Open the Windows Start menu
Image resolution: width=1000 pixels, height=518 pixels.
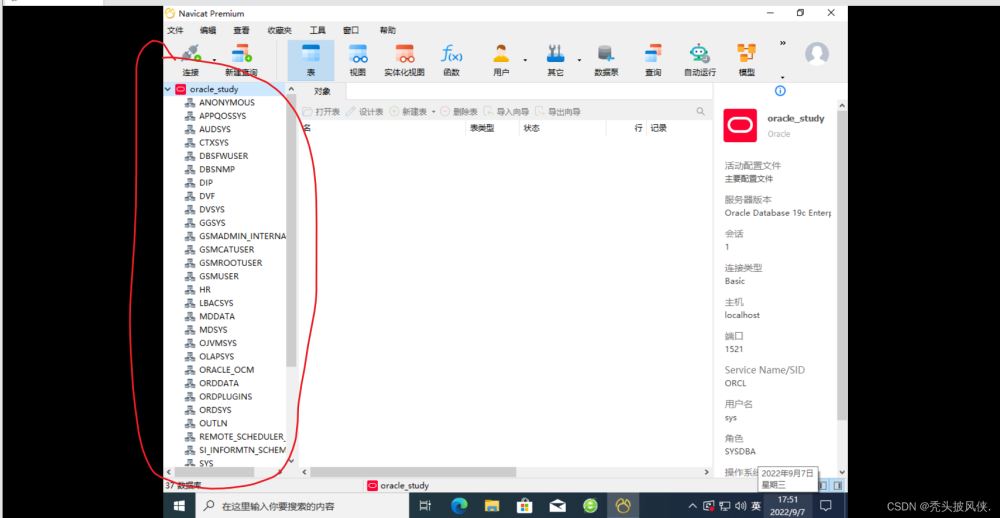click(x=179, y=506)
